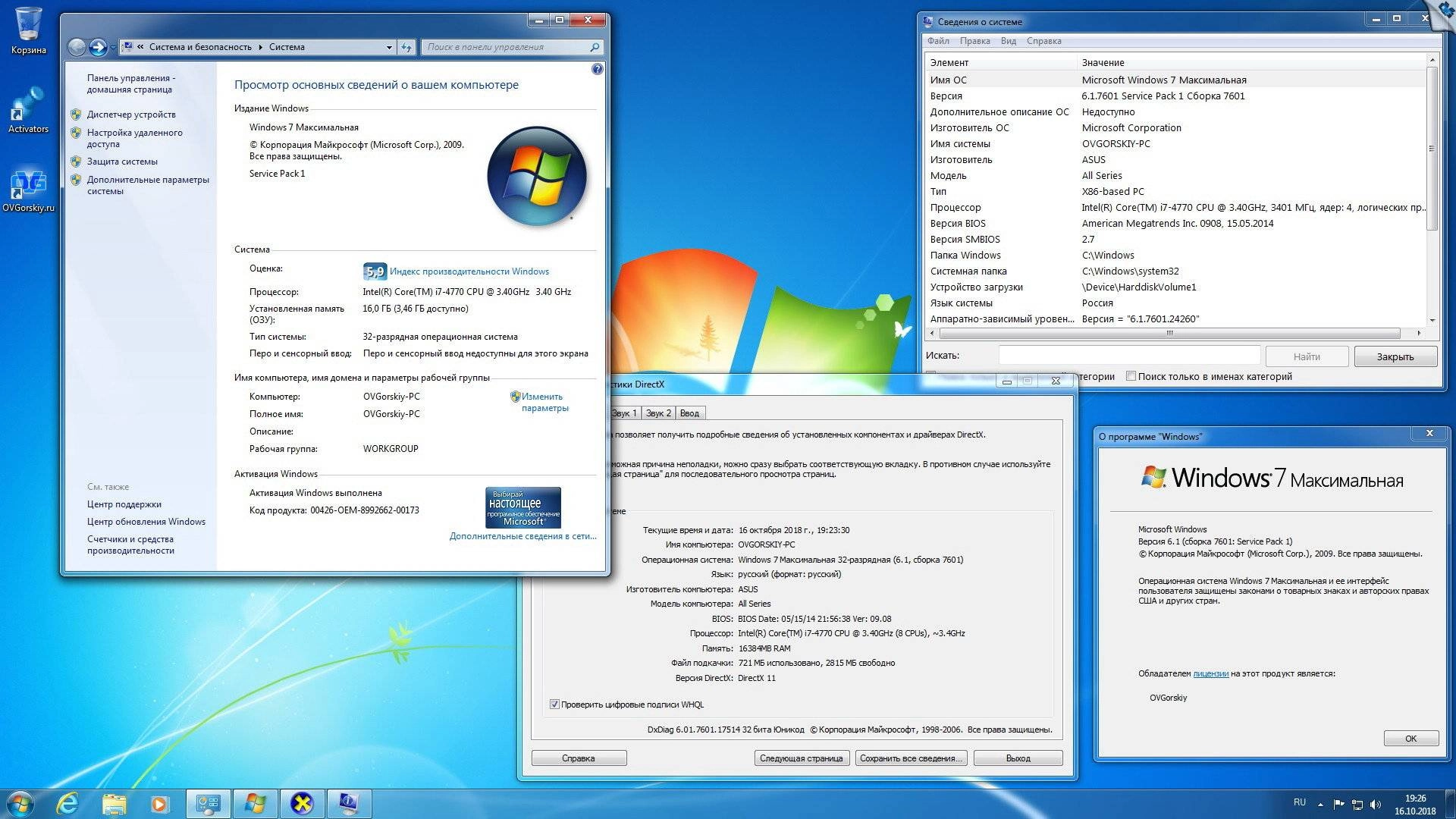Click Изменить параметры link

coord(544,402)
